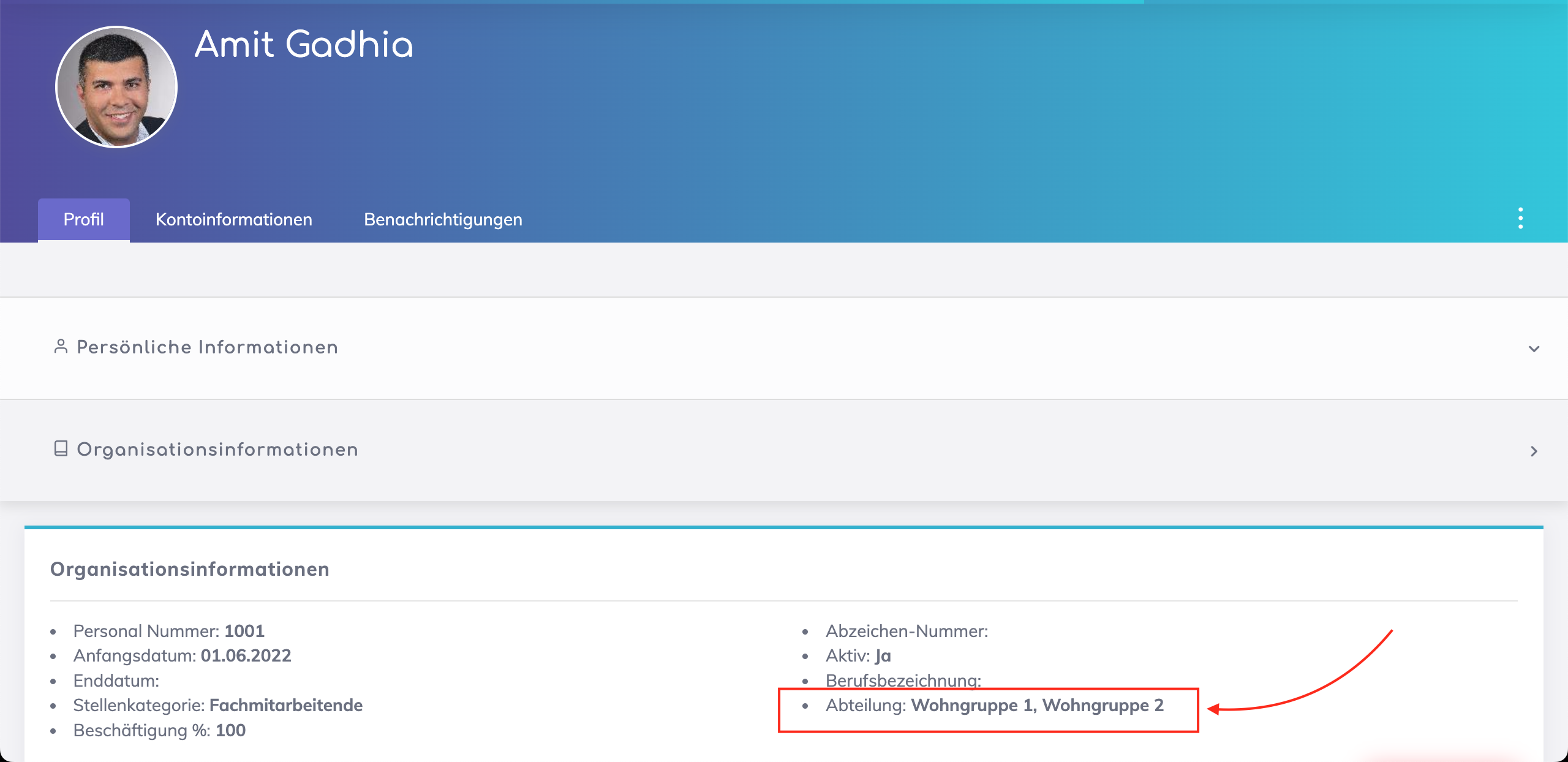Expand Persönliche Informationen with the down chevron
The height and width of the screenshot is (762, 1568).
(1534, 349)
